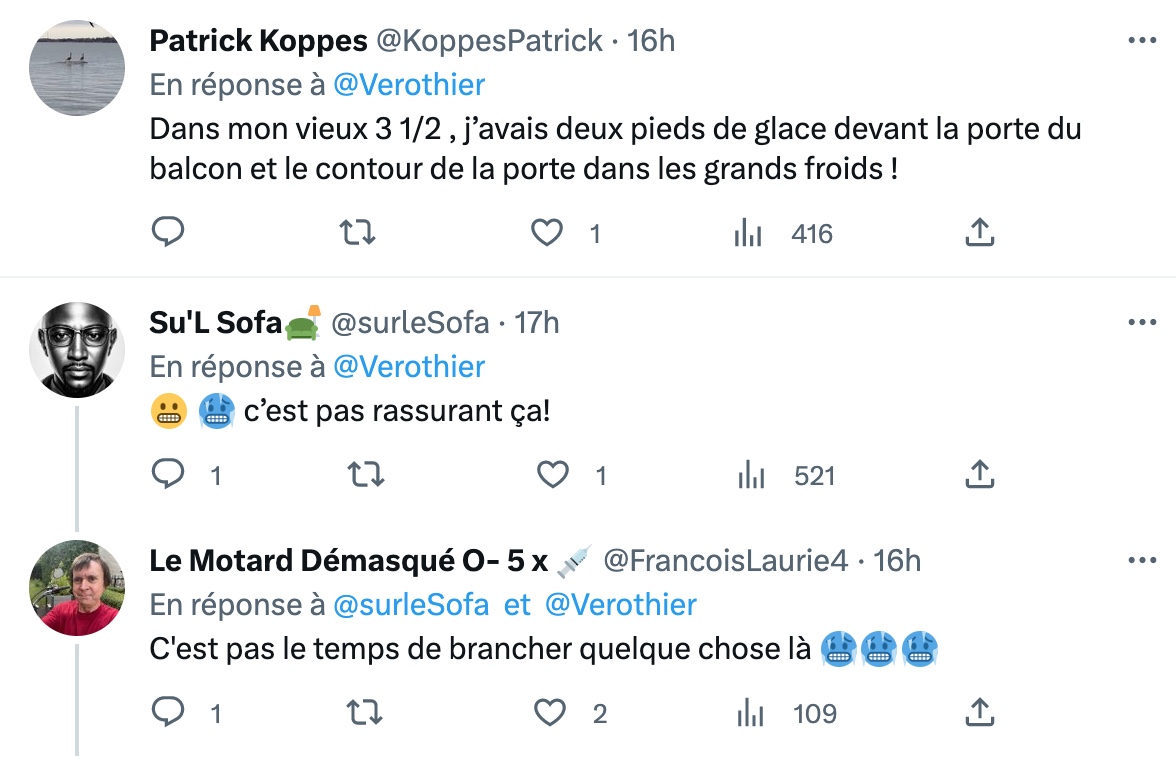Share Le Motard Démasqué's tweet
Screen dimensions: 1176x772
point(980,712)
